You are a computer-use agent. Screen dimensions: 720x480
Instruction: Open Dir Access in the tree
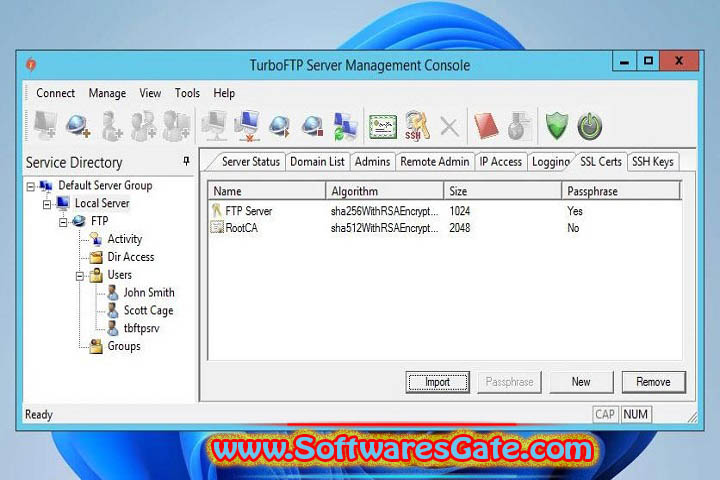coord(131,257)
